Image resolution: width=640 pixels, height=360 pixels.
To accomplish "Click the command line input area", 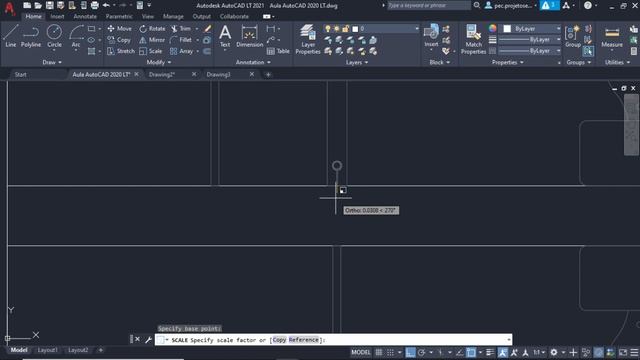I will 333,340.
